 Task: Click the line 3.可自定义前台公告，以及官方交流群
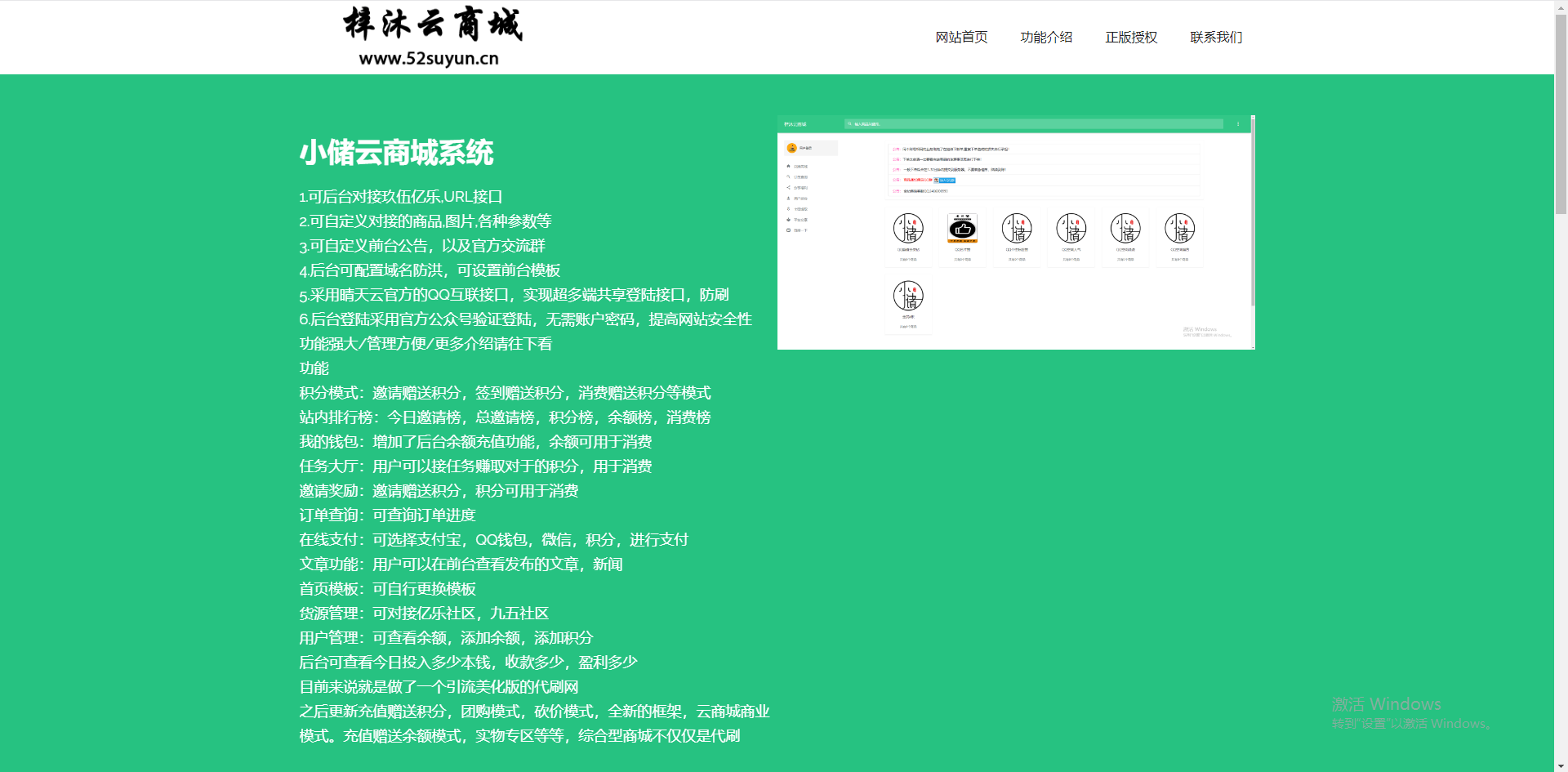tap(421, 246)
